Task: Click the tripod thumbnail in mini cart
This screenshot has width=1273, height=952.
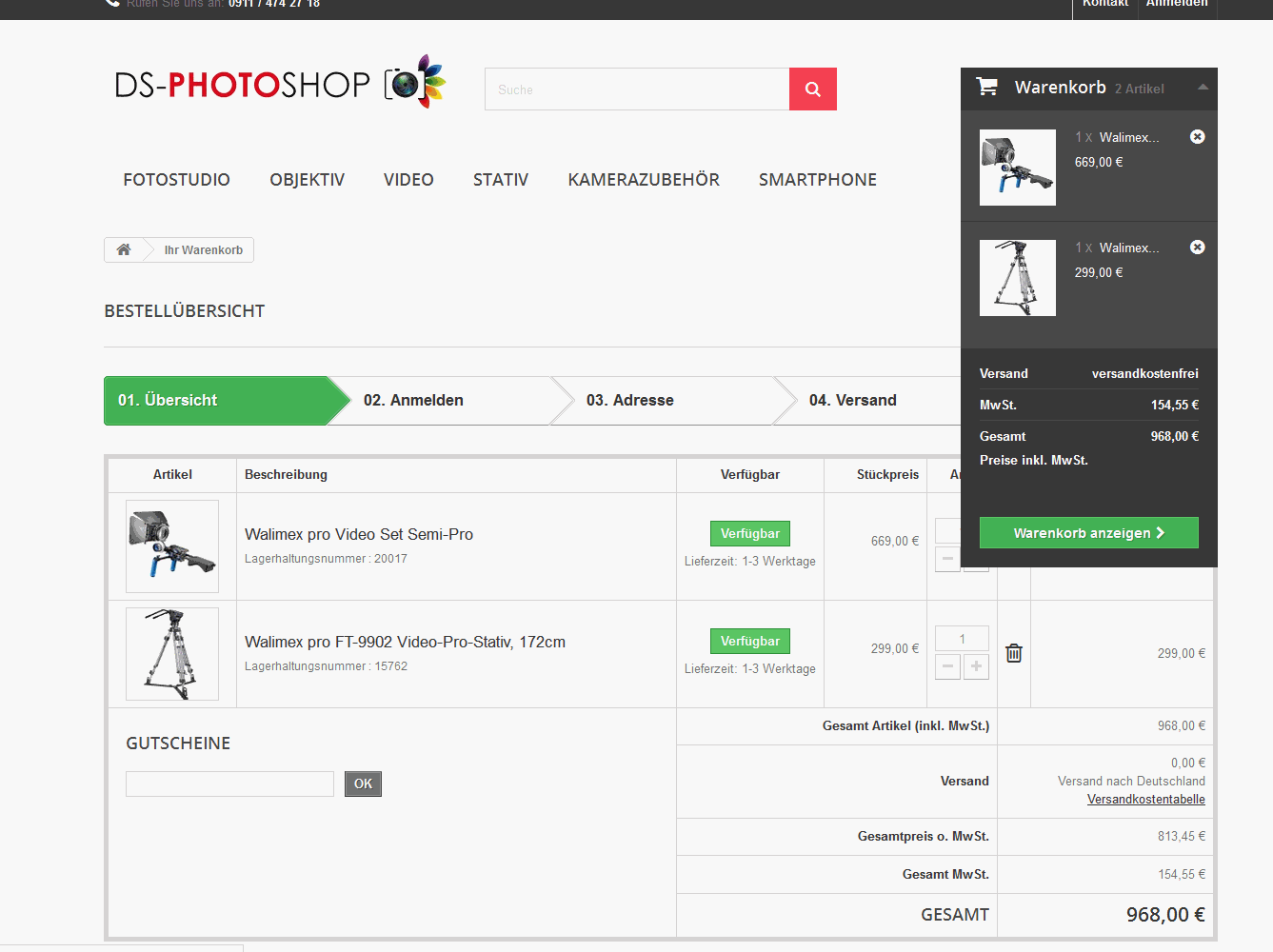Action: pyautogui.click(x=1018, y=278)
